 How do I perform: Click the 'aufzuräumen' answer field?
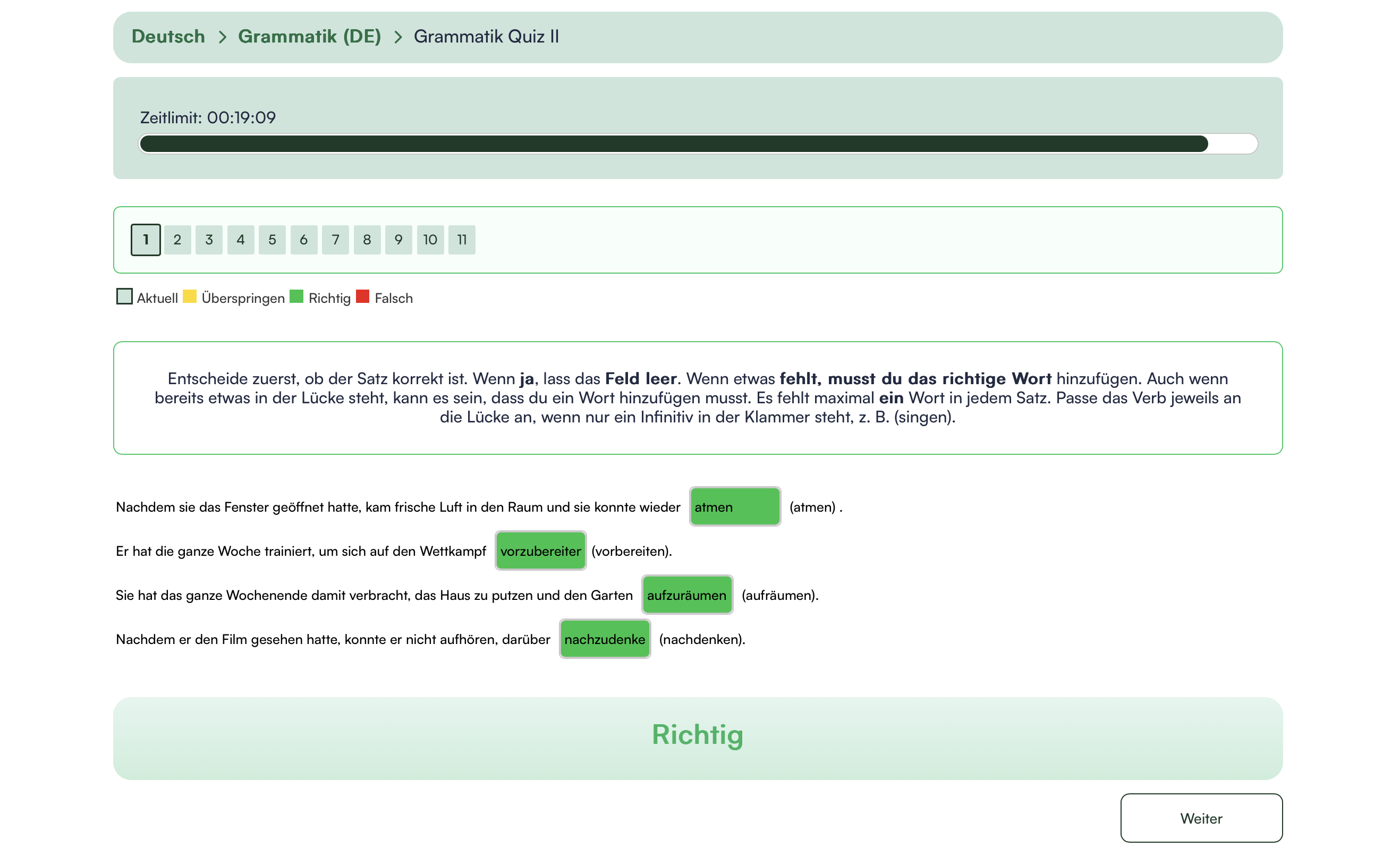coord(687,595)
